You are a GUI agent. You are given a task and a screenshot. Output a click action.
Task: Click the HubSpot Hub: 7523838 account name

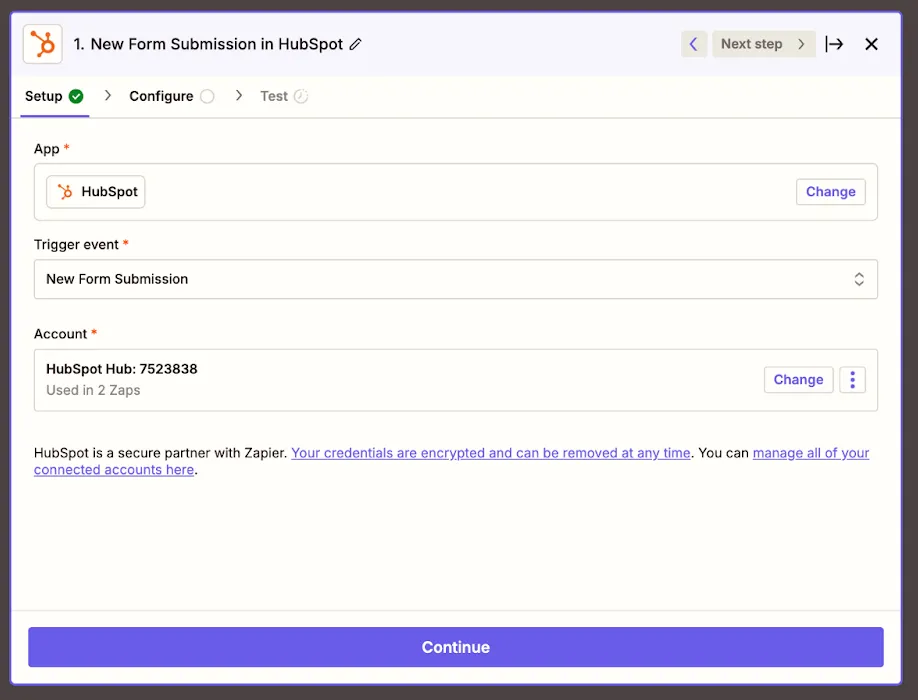click(122, 369)
